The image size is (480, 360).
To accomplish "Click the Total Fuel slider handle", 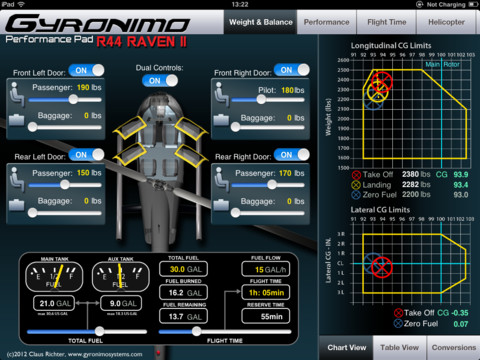I will point(99,331).
